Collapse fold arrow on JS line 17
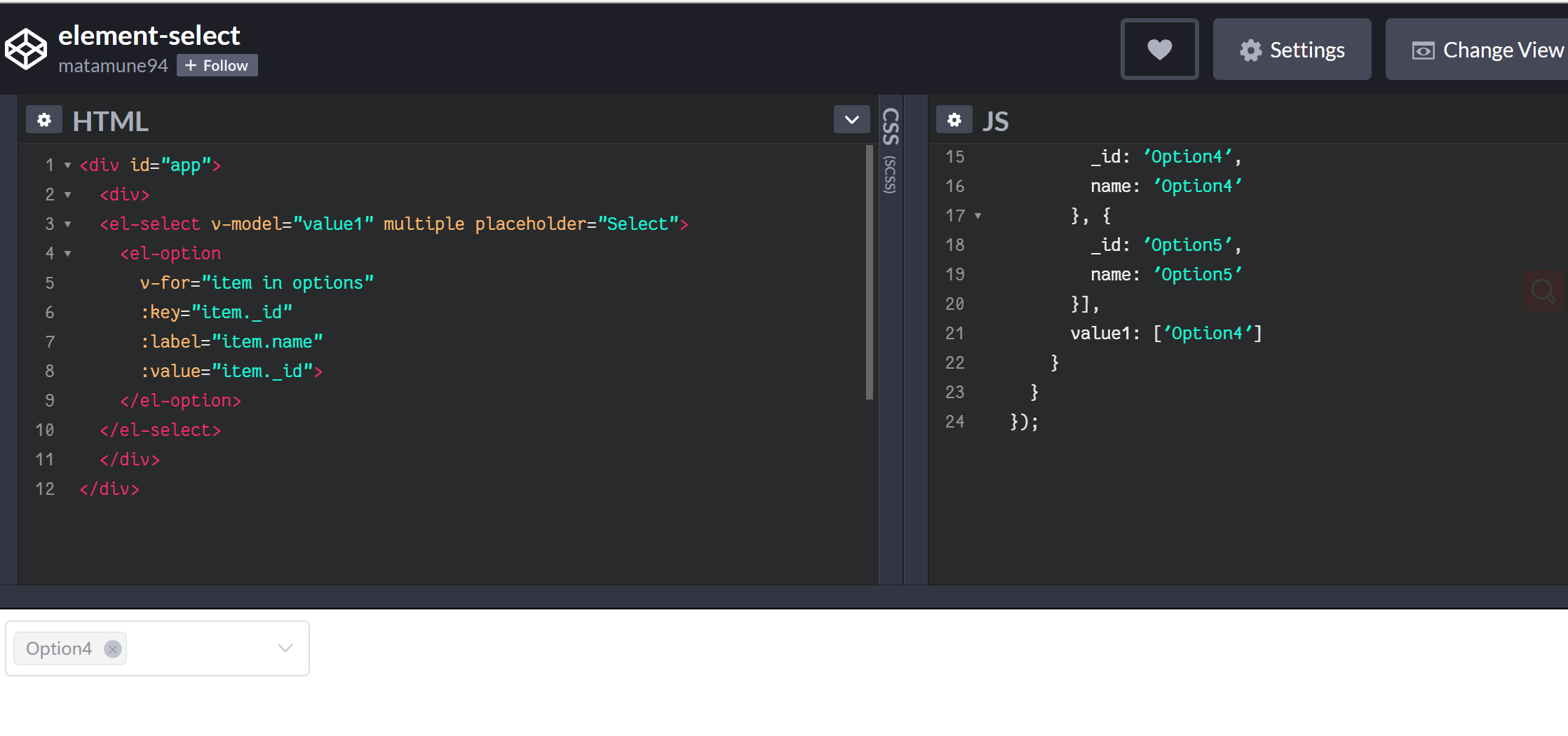Viewport: 1568px width, 736px height. point(978,216)
